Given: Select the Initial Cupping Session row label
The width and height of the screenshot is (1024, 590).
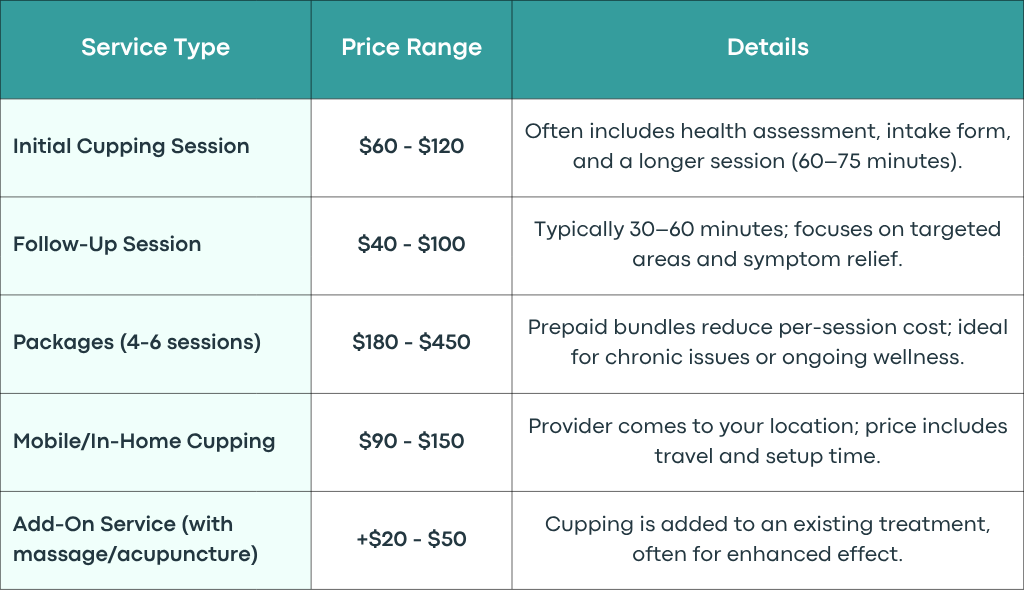Looking at the screenshot, I should coord(131,146).
